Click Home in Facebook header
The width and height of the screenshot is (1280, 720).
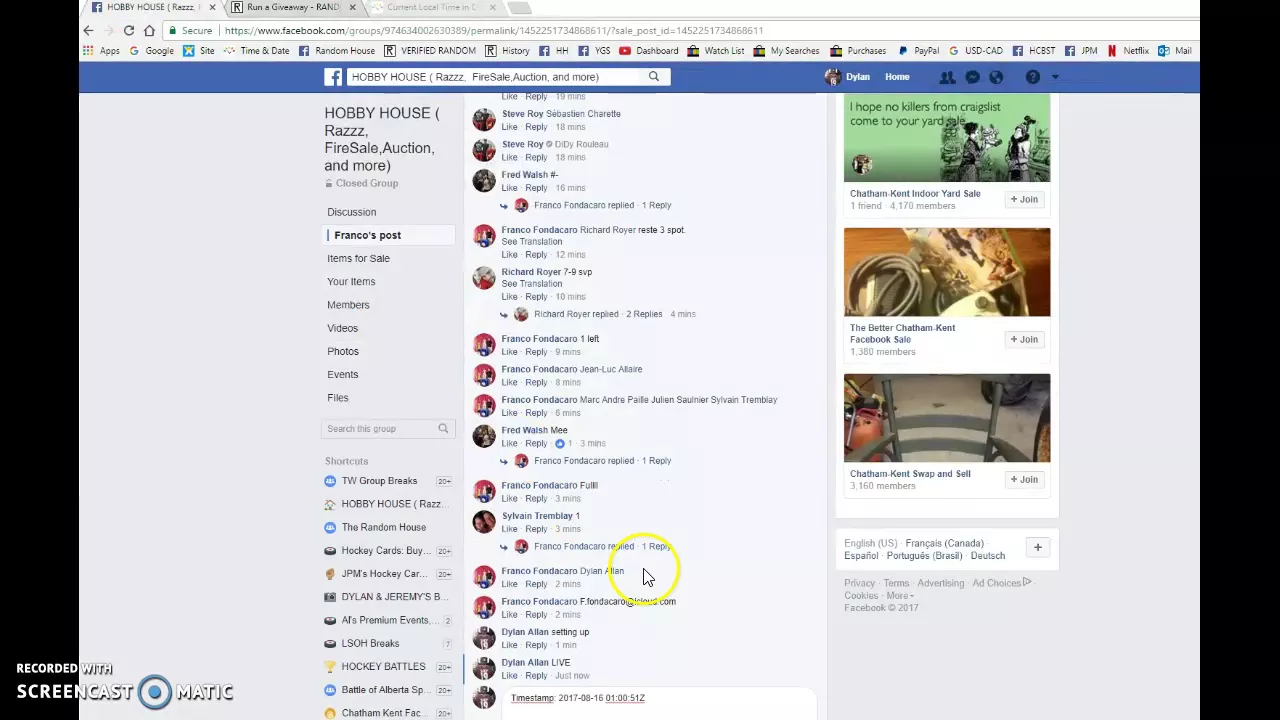click(x=897, y=77)
